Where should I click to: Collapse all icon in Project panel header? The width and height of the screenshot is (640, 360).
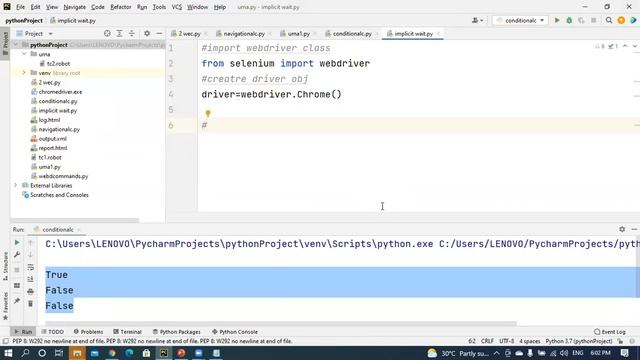click(131, 33)
